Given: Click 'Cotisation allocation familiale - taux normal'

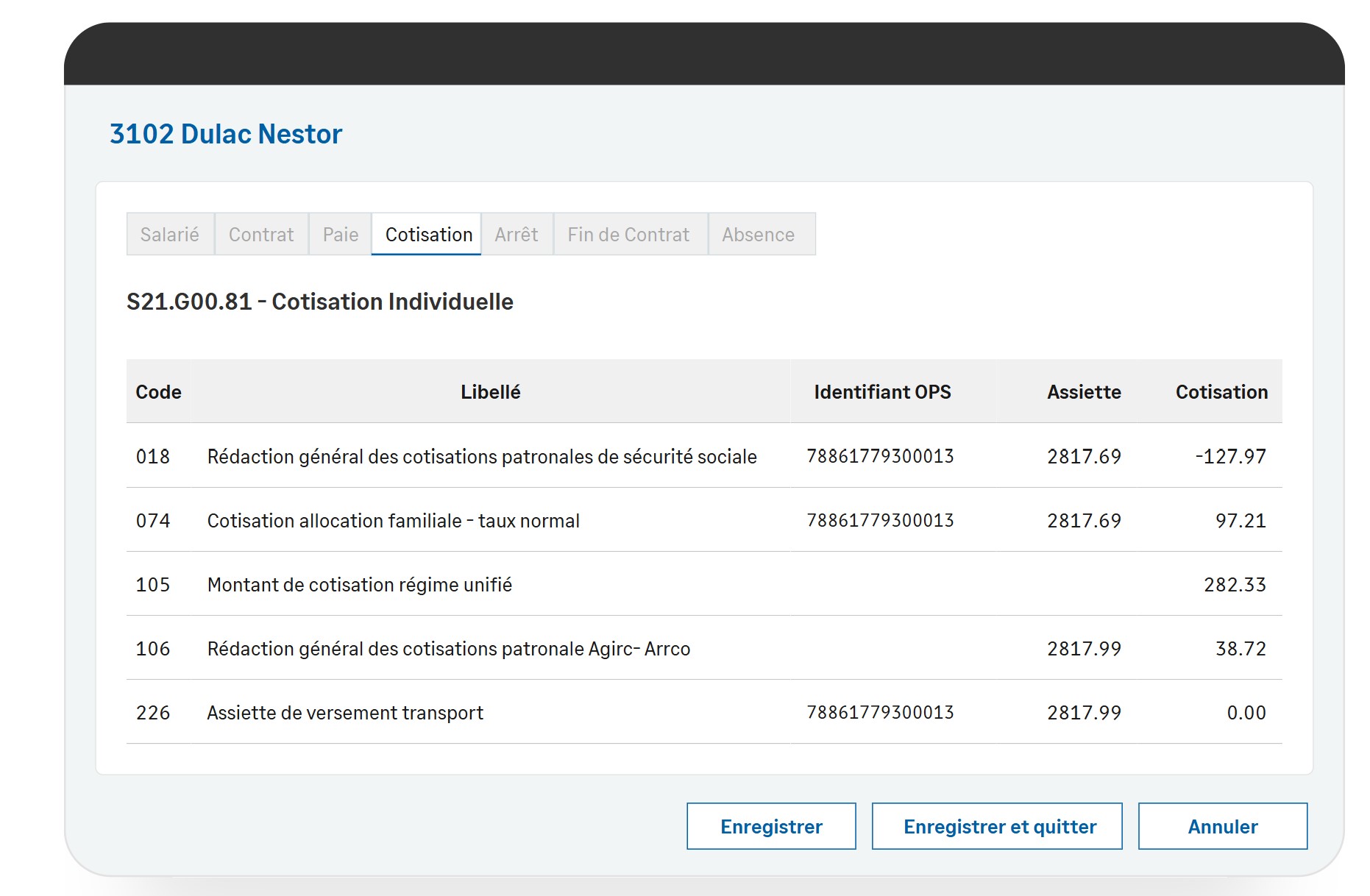Looking at the screenshot, I should click(x=394, y=521).
